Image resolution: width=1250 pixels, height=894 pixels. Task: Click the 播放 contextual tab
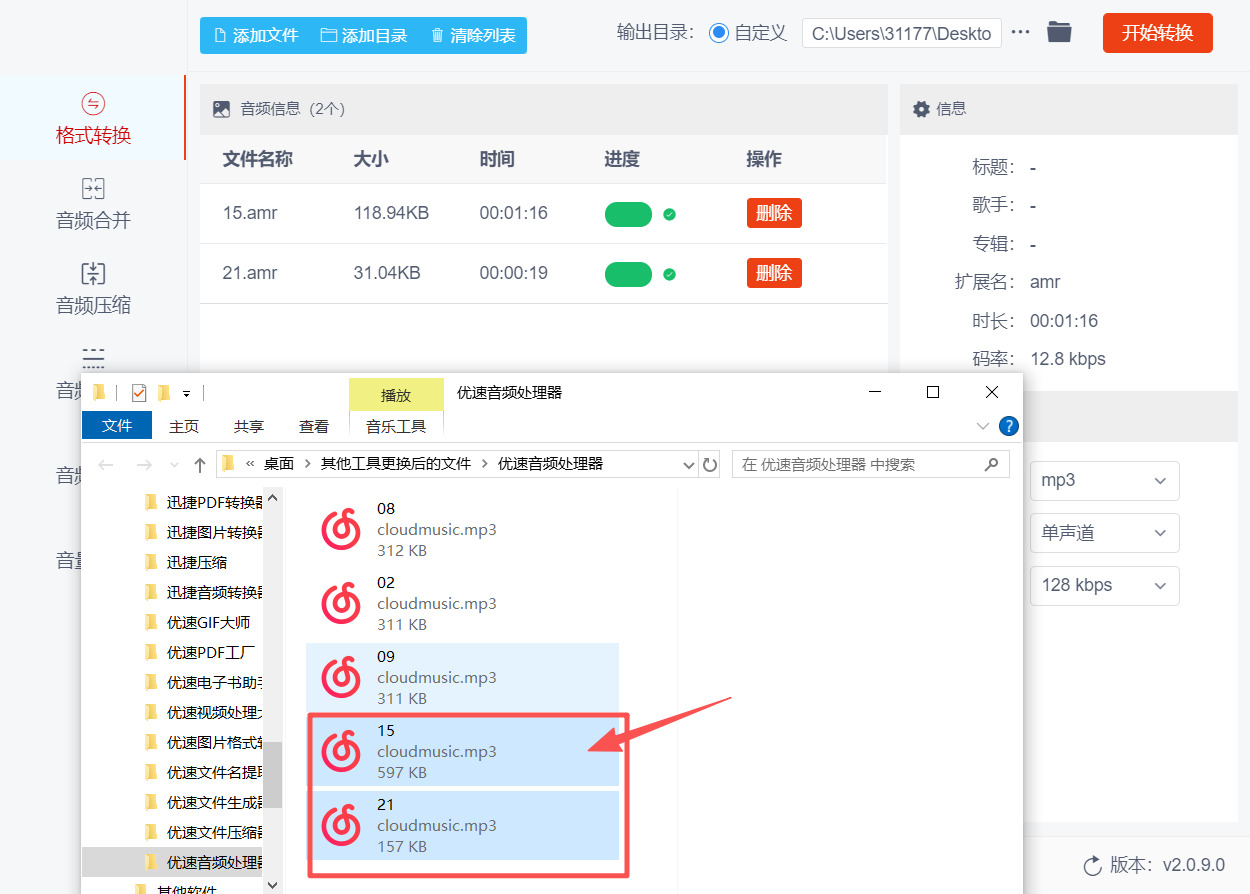(396, 395)
